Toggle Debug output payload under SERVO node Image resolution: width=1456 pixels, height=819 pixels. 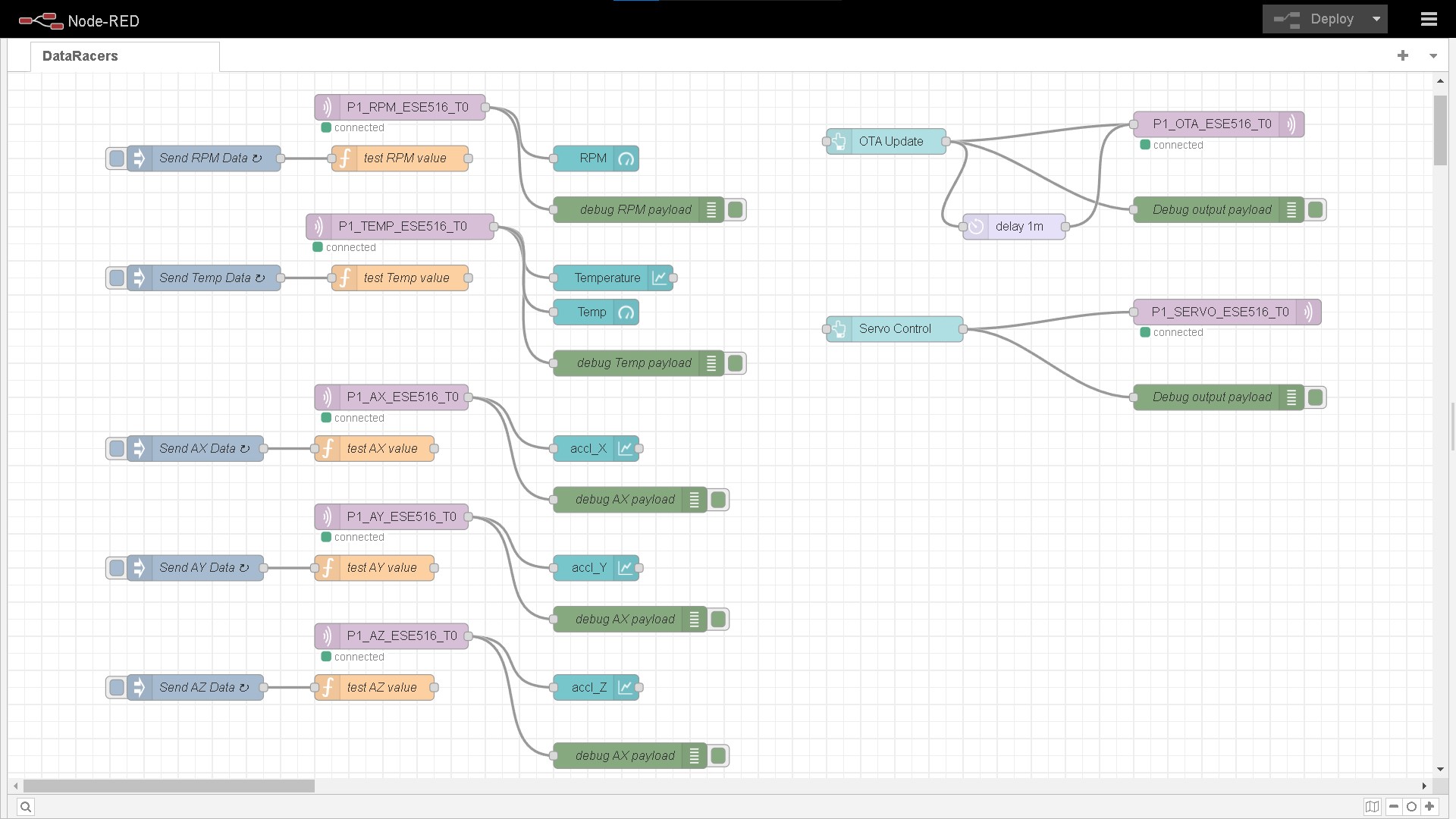point(1316,397)
